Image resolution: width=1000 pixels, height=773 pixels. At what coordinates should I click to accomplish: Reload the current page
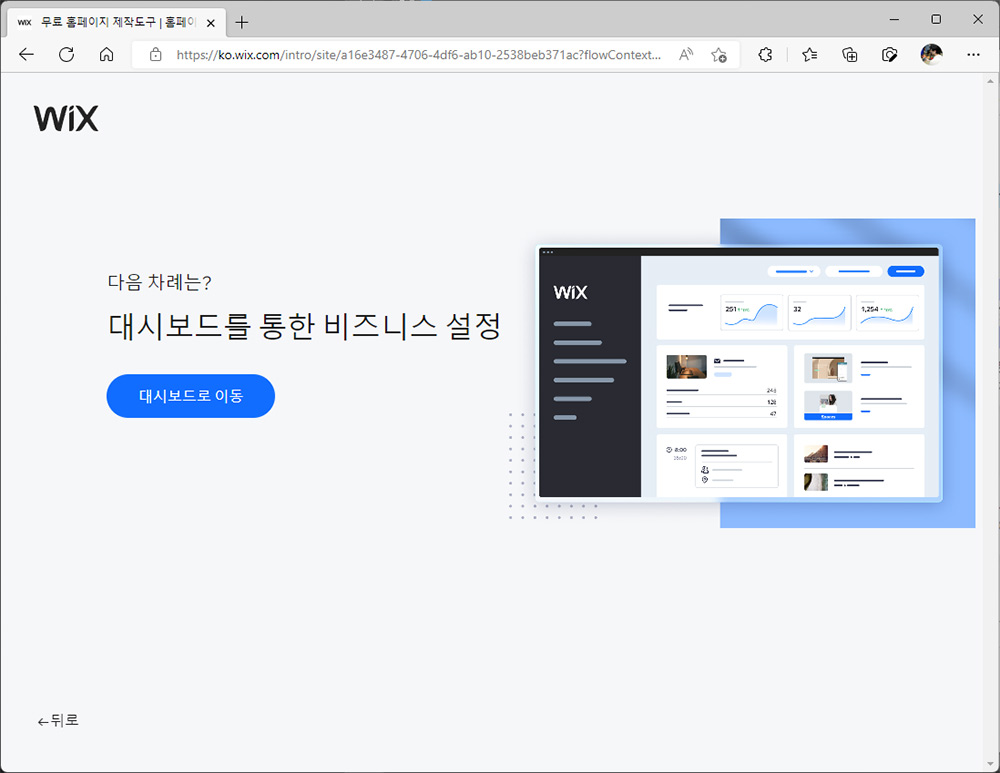(66, 55)
